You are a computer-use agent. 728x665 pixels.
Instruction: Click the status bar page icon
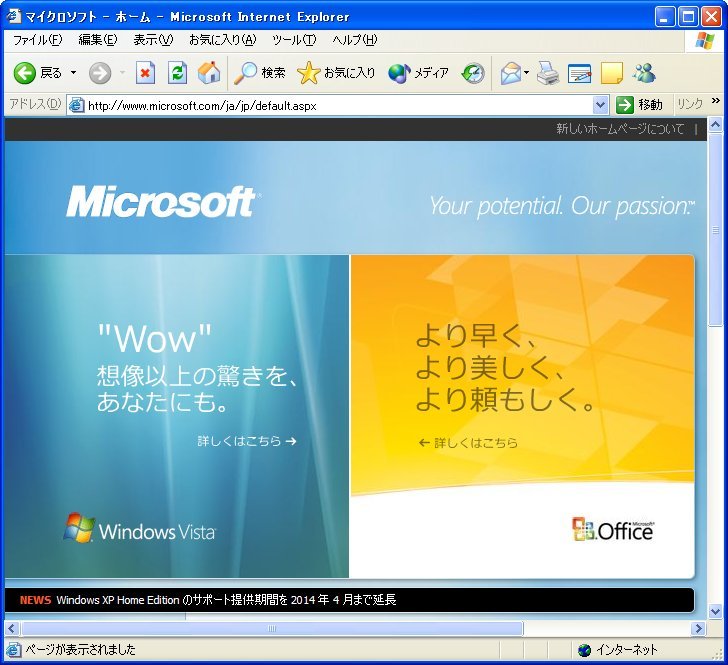pos(13,650)
